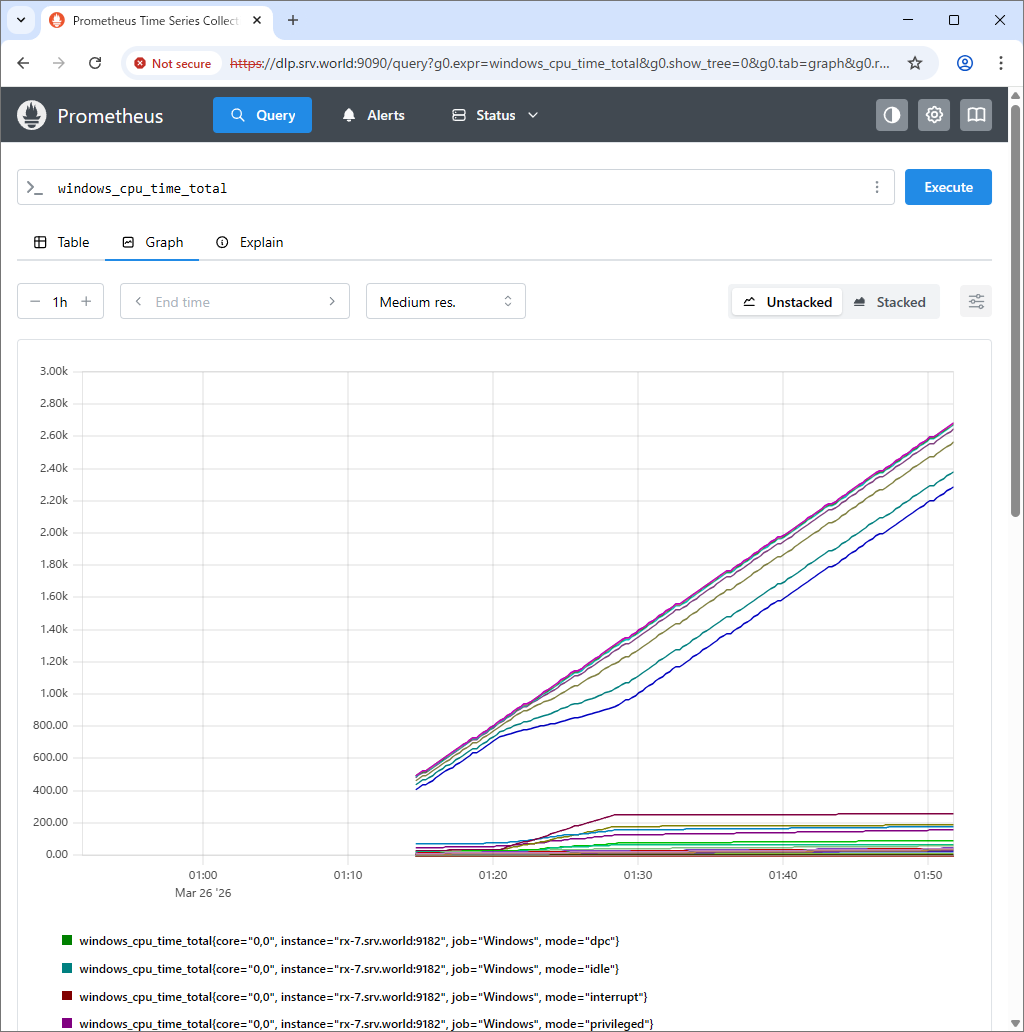Expand the Status dropdown menu
The height and width of the screenshot is (1032, 1024).
click(x=495, y=115)
